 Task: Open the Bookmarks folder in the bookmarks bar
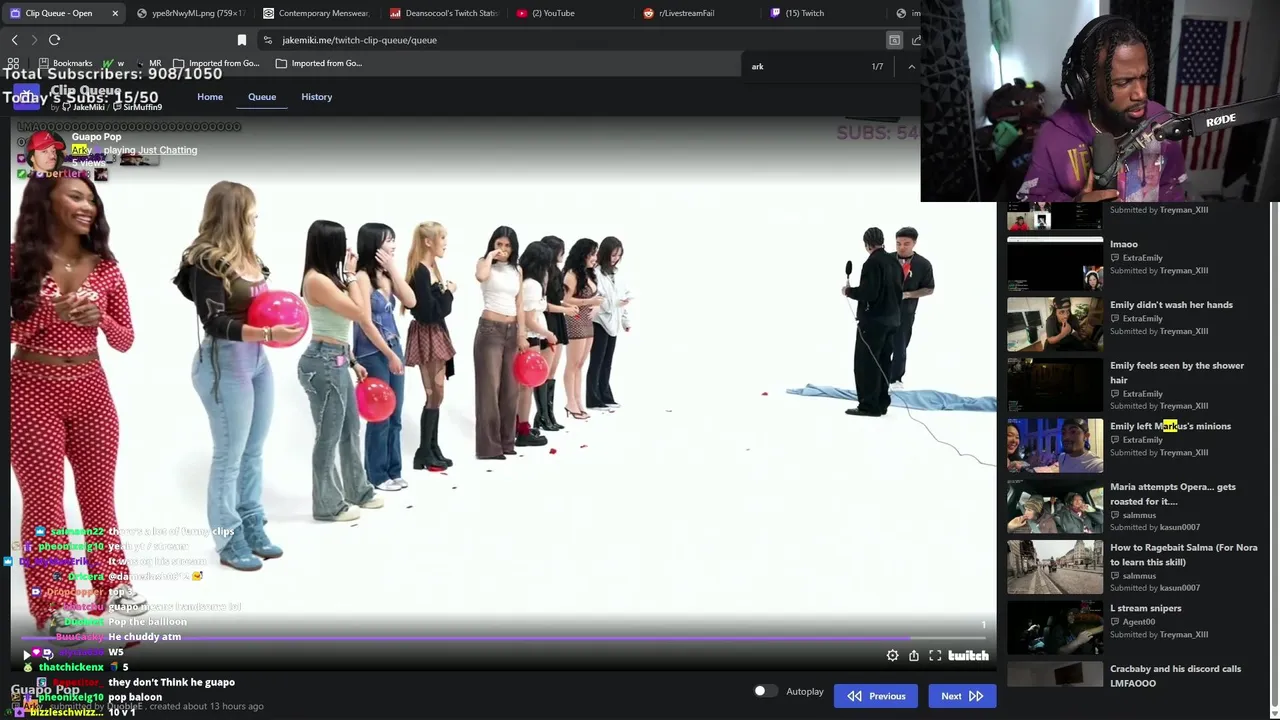[x=65, y=63]
